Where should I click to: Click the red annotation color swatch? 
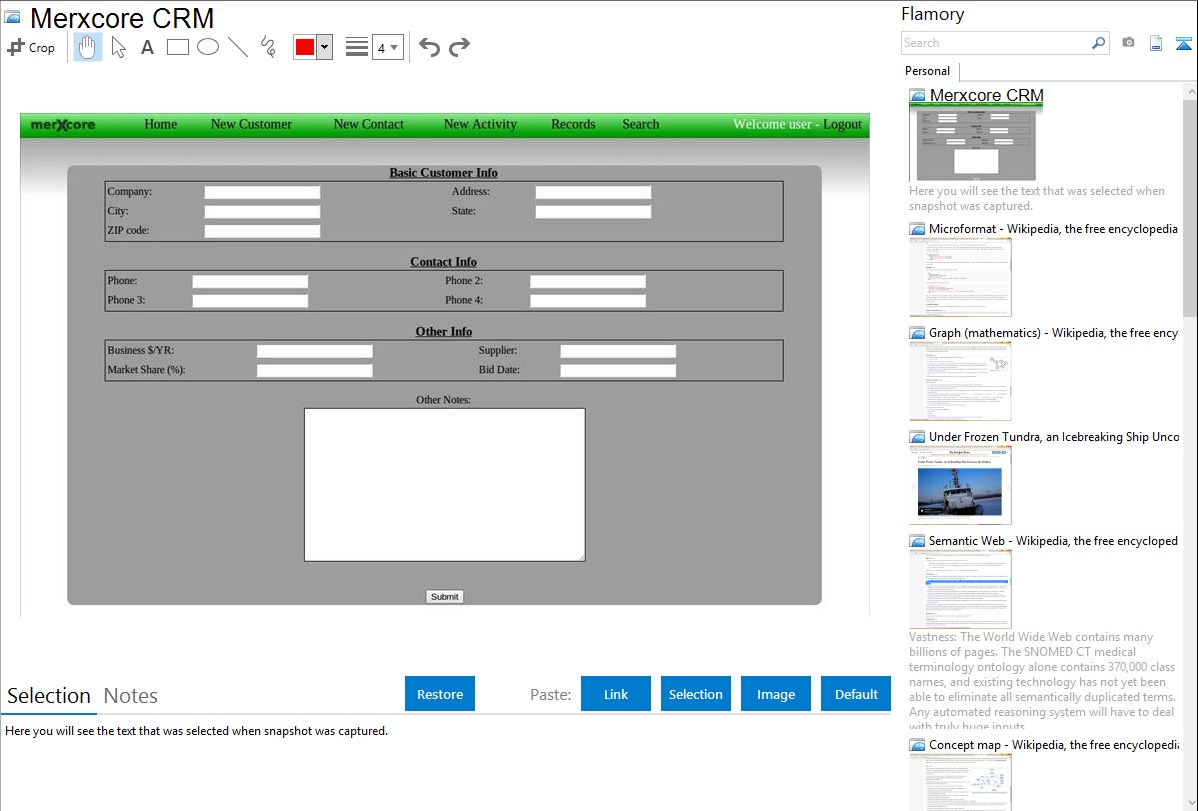pos(305,47)
